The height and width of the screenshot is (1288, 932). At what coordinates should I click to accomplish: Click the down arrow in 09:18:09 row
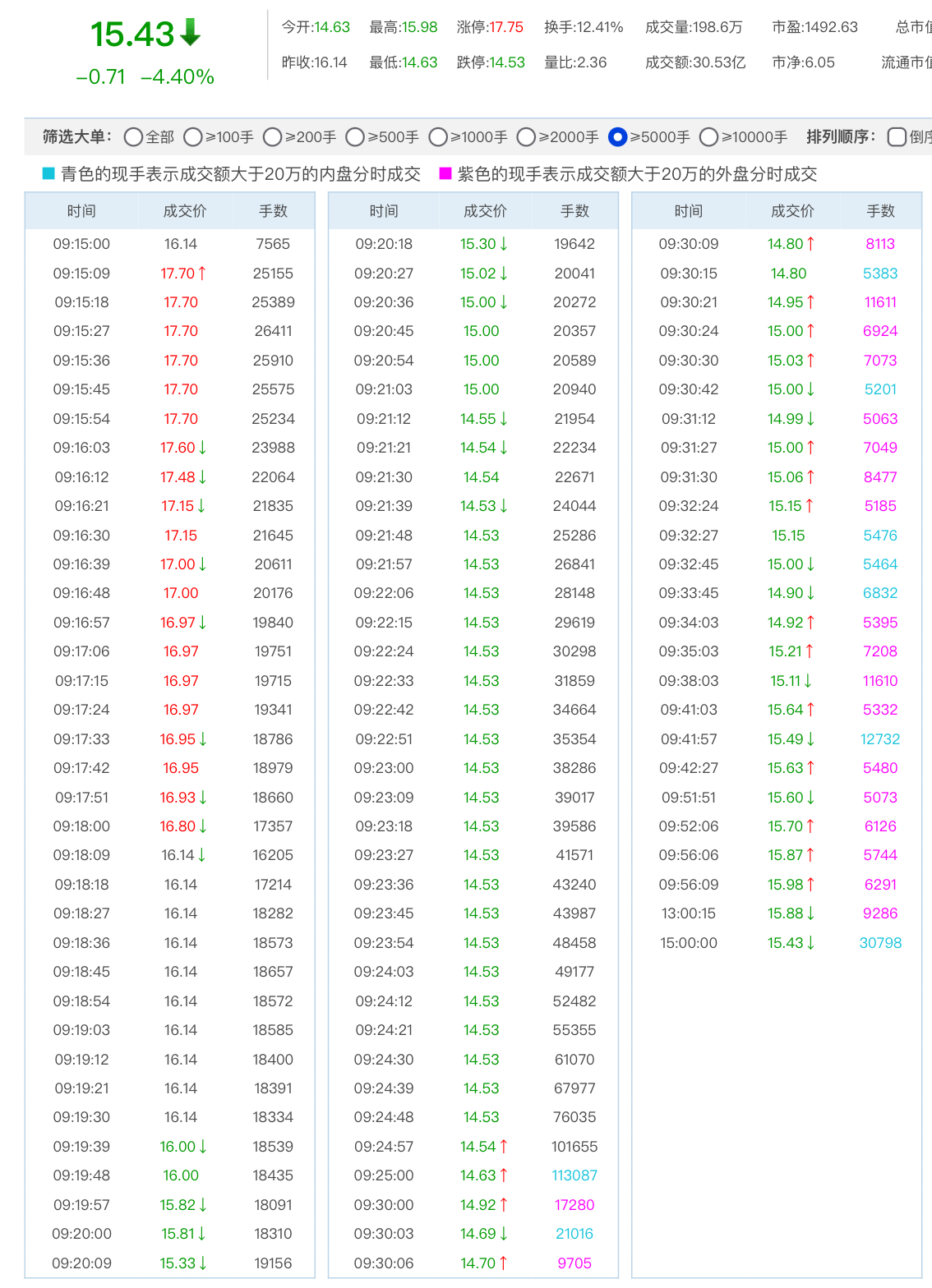point(202,855)
